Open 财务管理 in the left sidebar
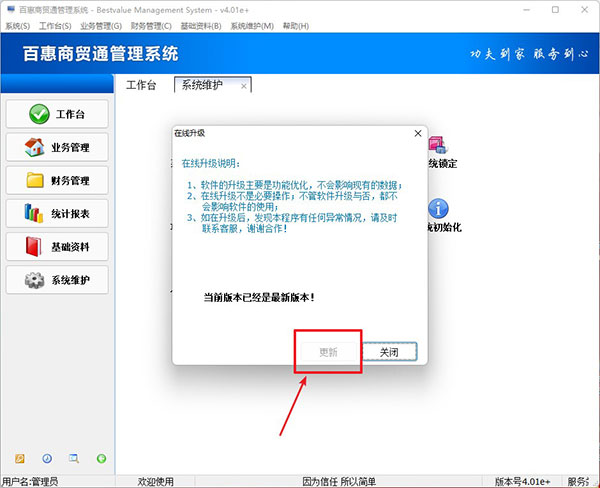Image resolution: width=600 pixels, height=488 pixels. [x=57, y=180]
